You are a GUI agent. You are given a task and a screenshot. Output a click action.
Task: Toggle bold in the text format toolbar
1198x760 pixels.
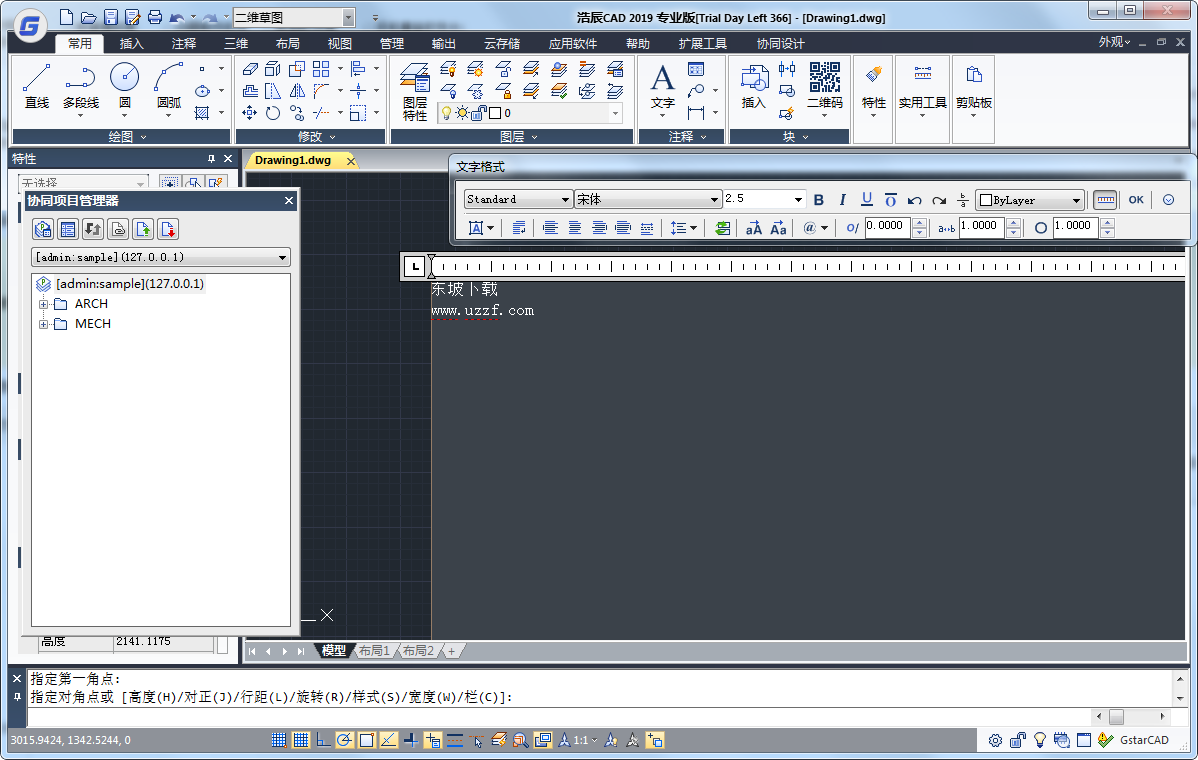point(819,200)
